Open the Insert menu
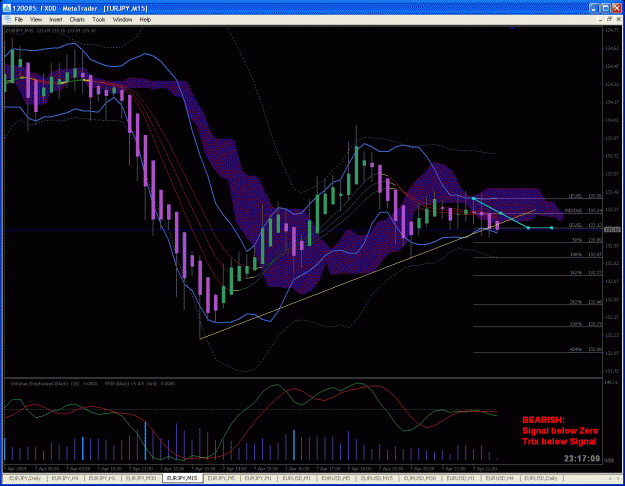This screenshot has height=486, width=625. click(55, 19)
